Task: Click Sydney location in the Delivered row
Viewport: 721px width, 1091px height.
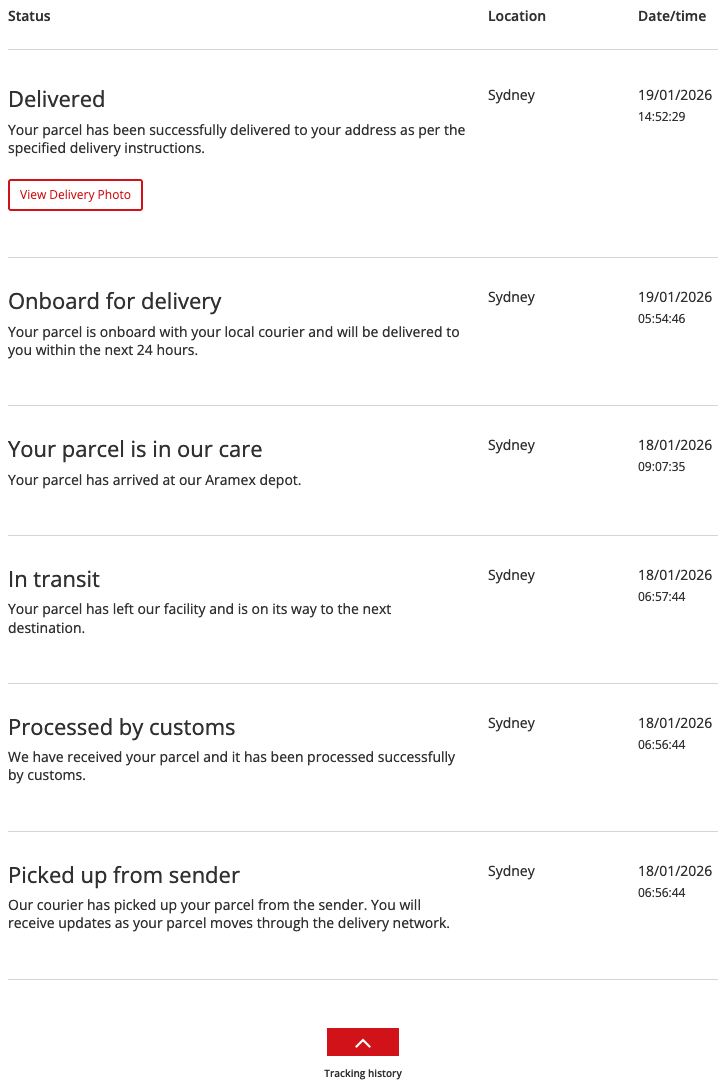Action: (x=511, y=96)
